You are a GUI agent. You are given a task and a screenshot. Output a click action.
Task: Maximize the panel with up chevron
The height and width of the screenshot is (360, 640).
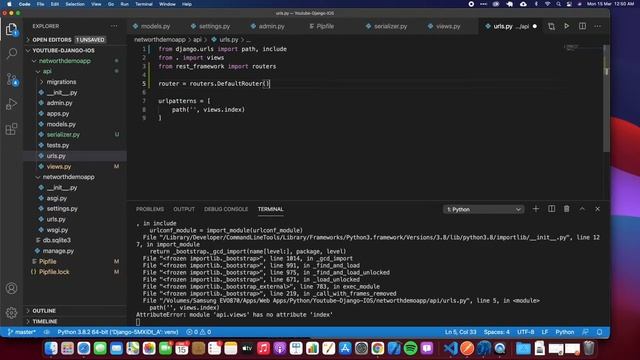click(582, 209)
